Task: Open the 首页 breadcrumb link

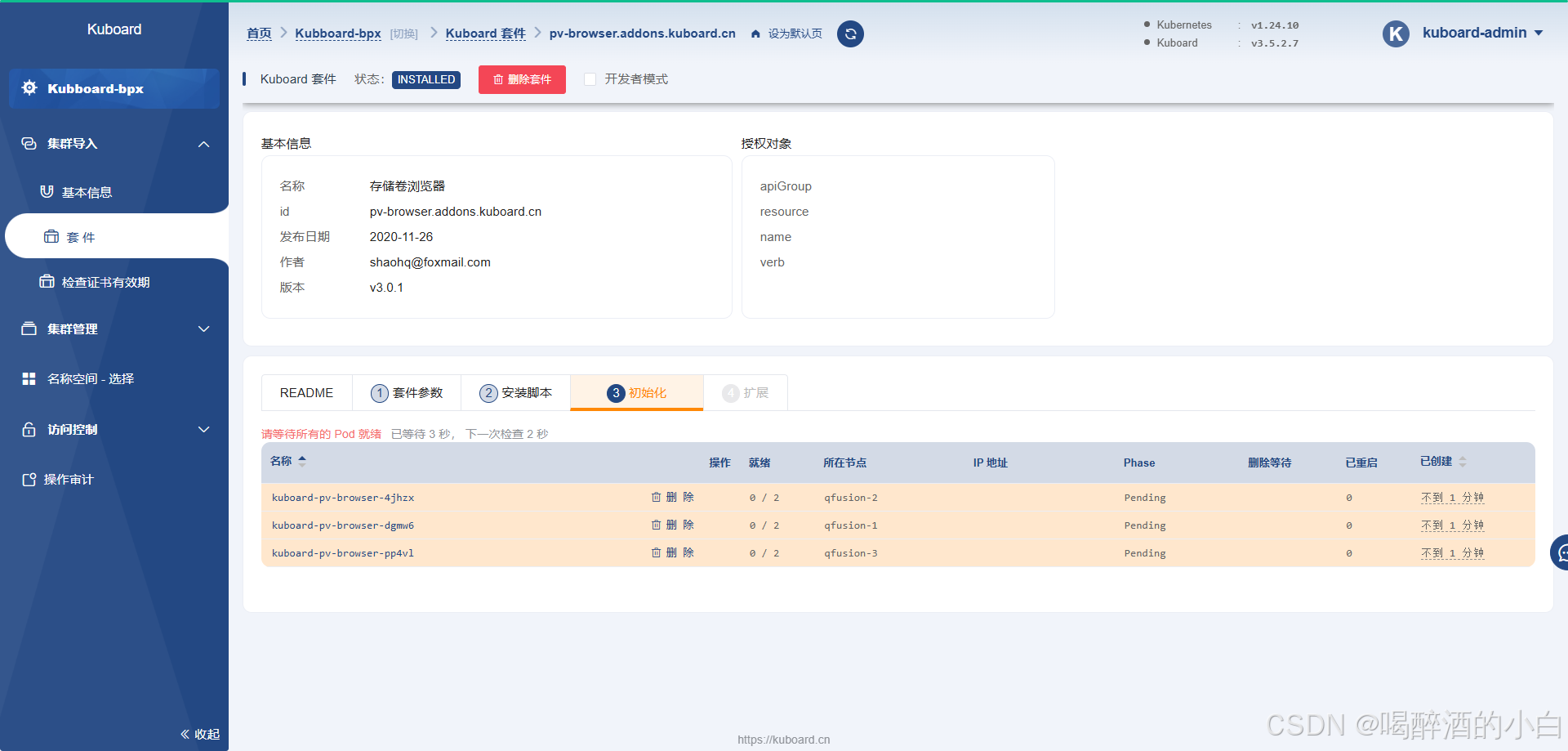Action: 259,34
